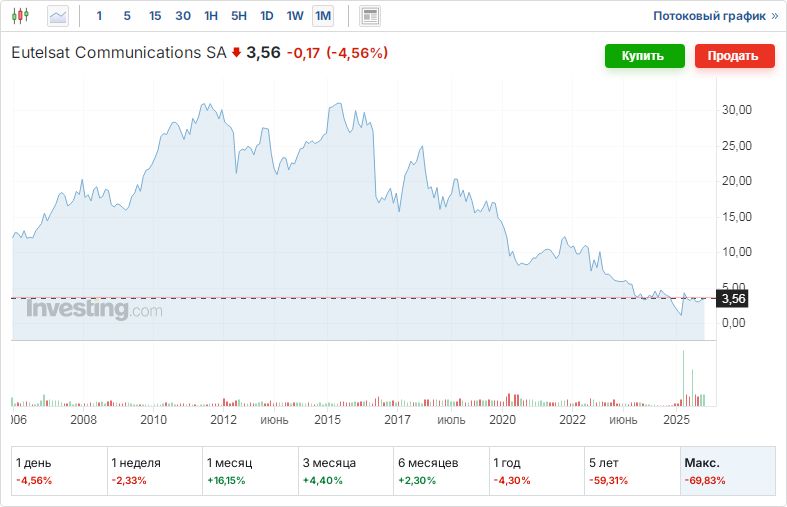787x507 pixels.
Task: Set chart interval to 1 minute
Action: (99, 16)
